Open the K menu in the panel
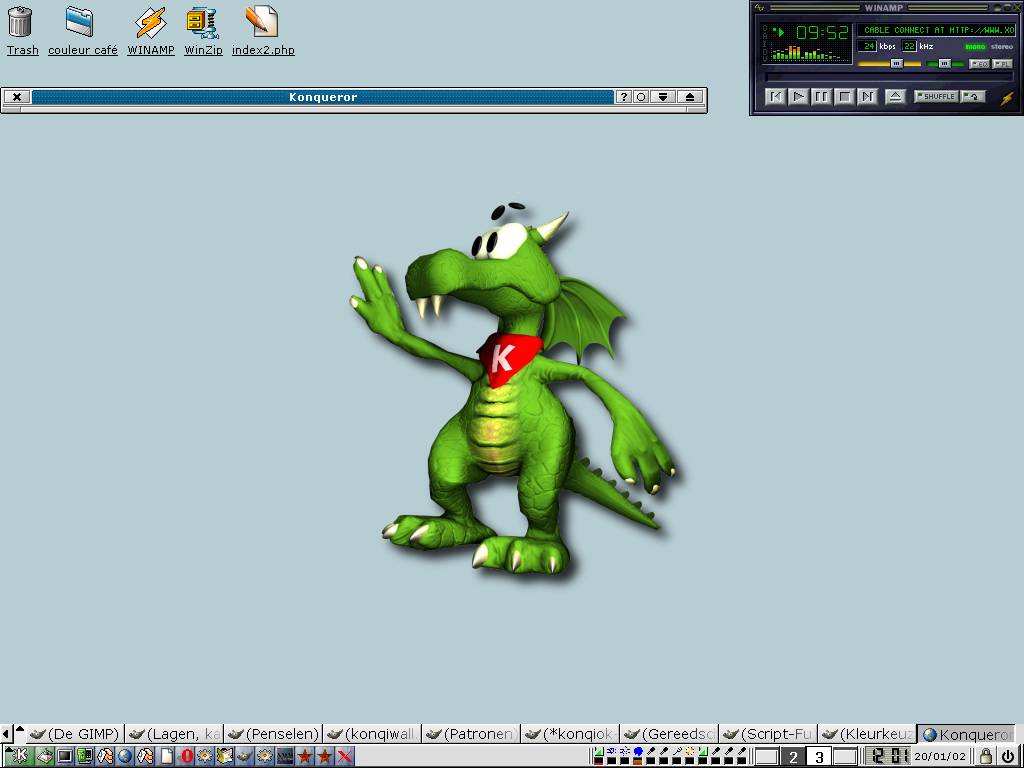The image size is (1024, 768). [x=20, y=756]
